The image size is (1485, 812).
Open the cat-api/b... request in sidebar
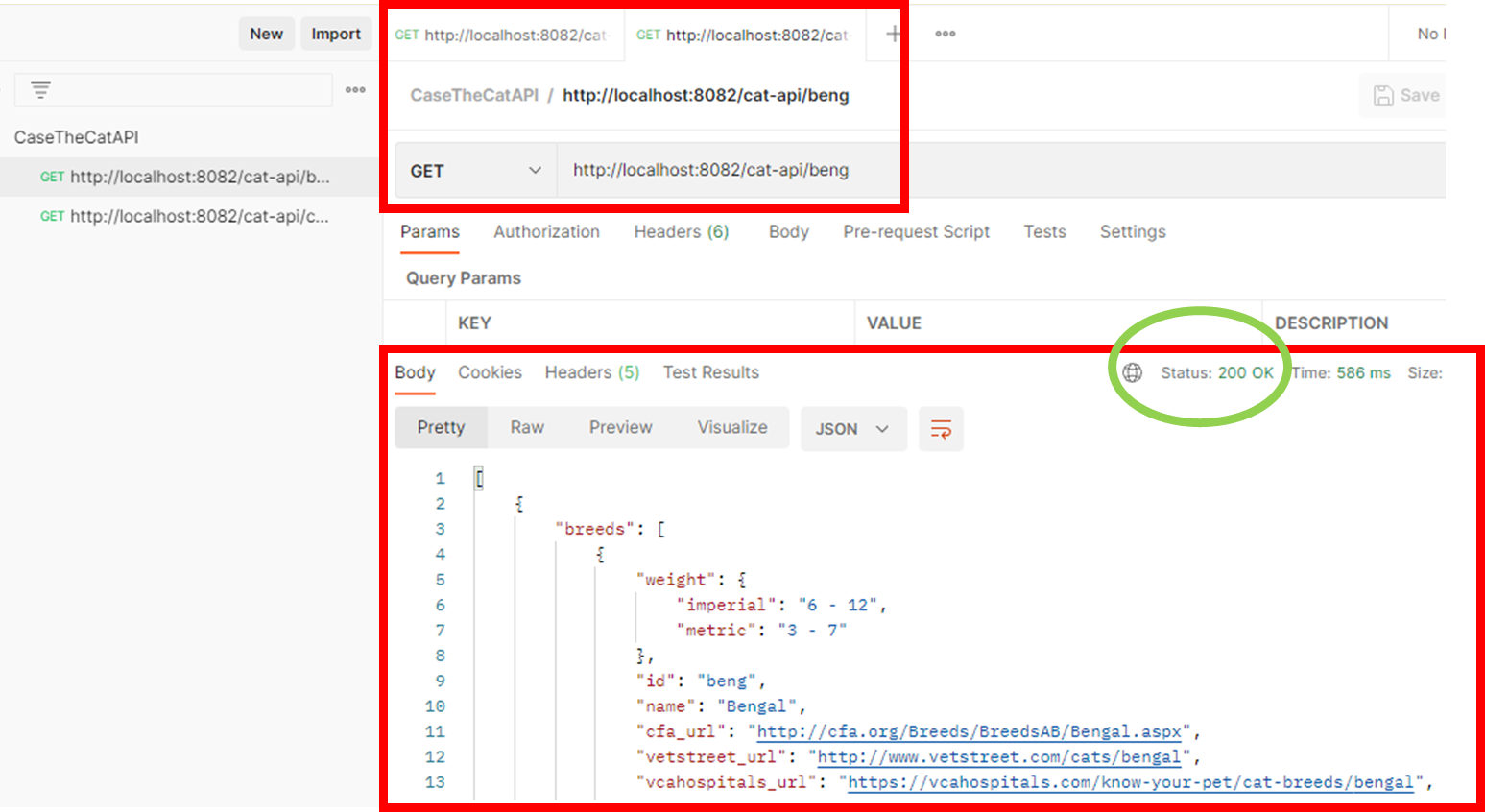click(x=190, y=177)
